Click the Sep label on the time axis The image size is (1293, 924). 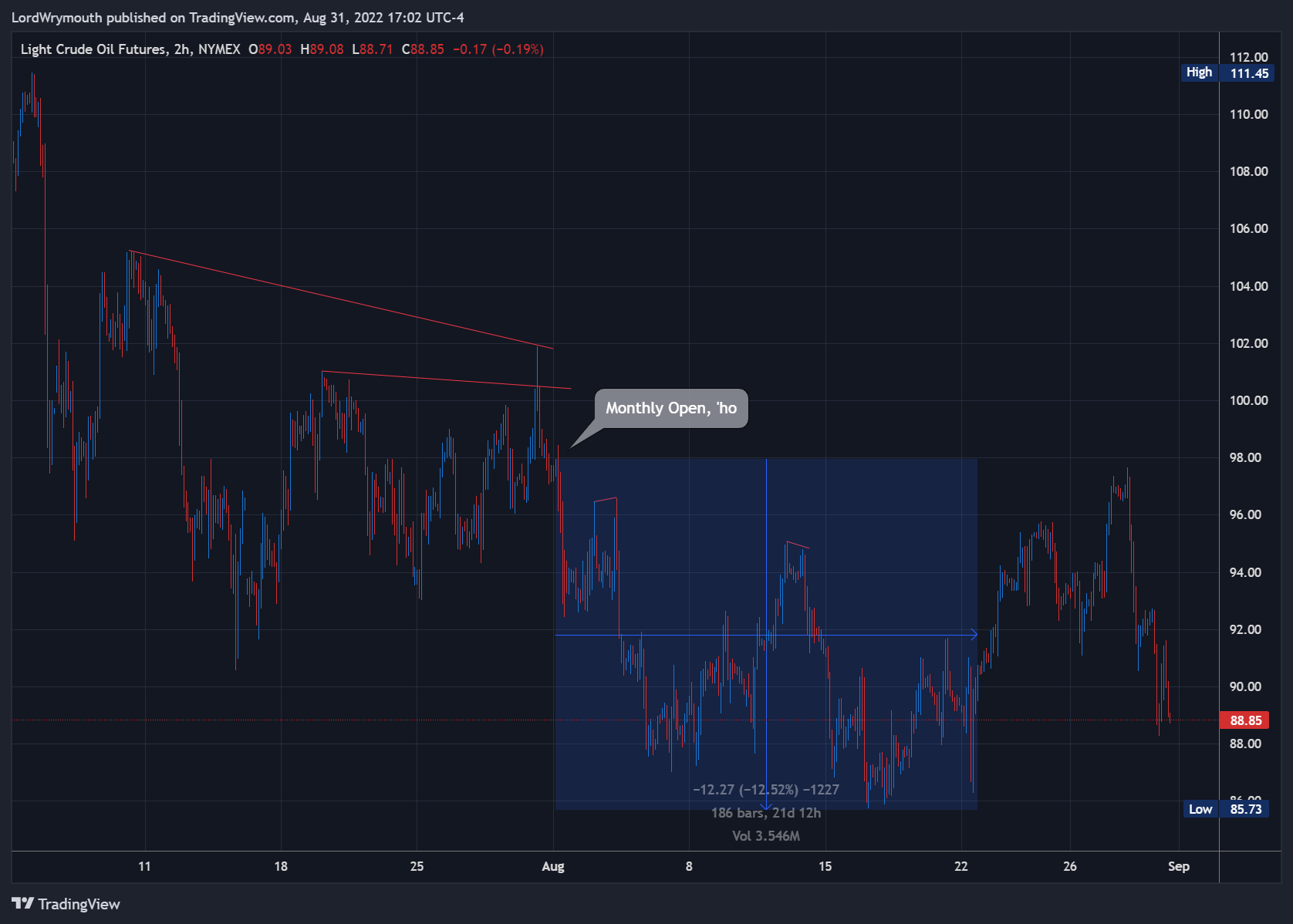click(1179, 866)
